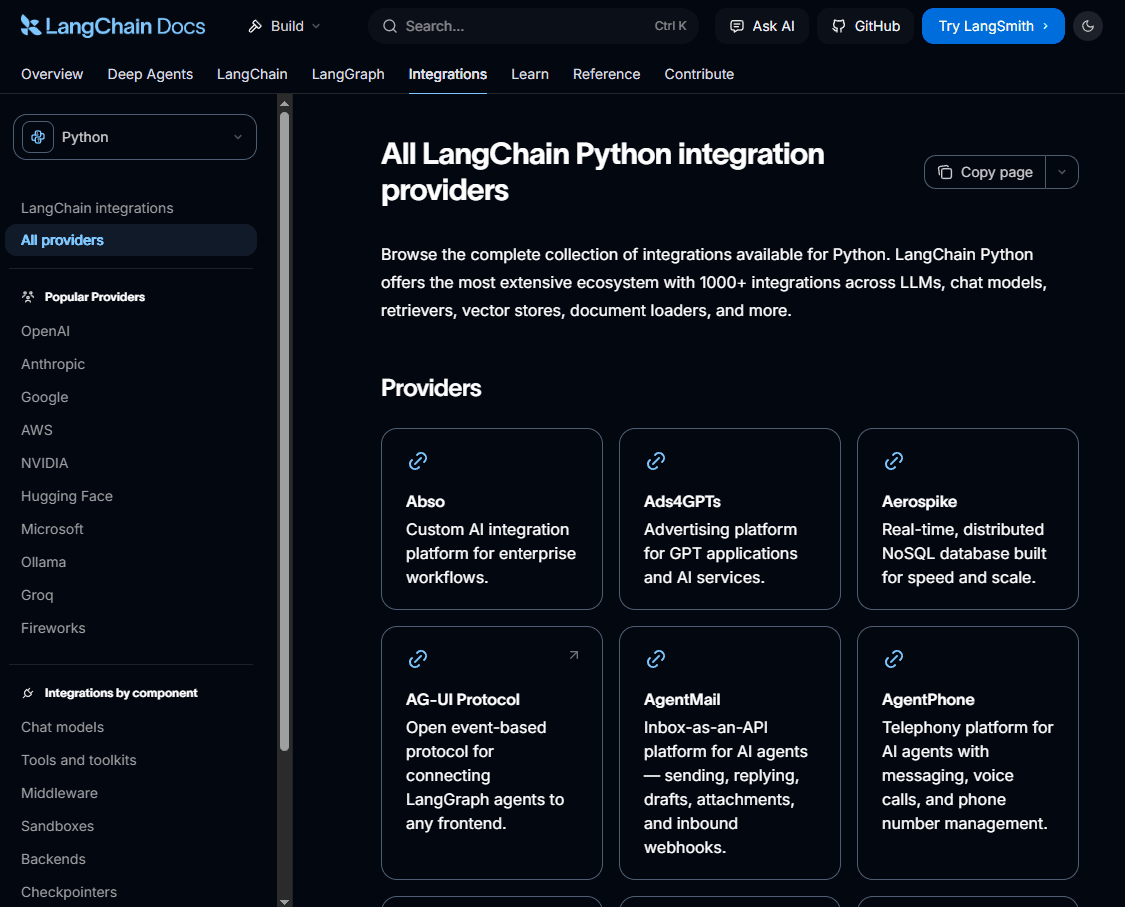Click the GitHub button
1125x907 pixels.
coord(865,27)
